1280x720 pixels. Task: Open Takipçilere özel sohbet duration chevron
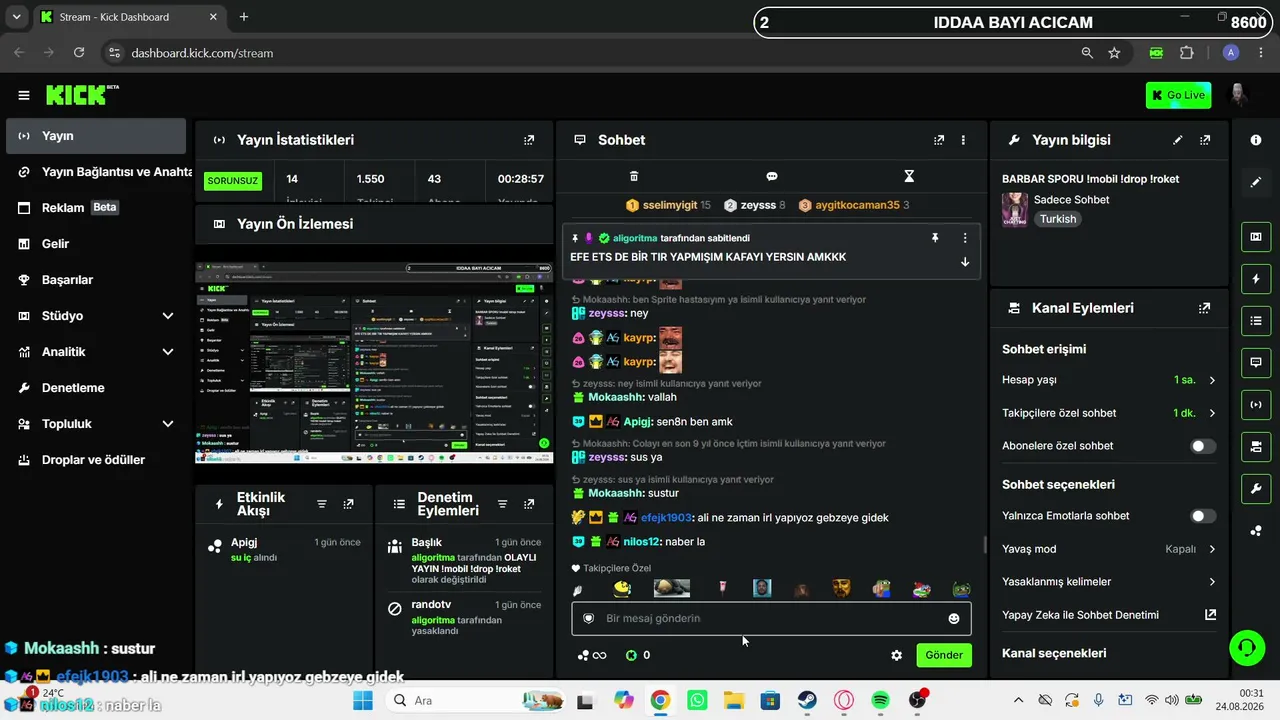[x=1212, y=413]
